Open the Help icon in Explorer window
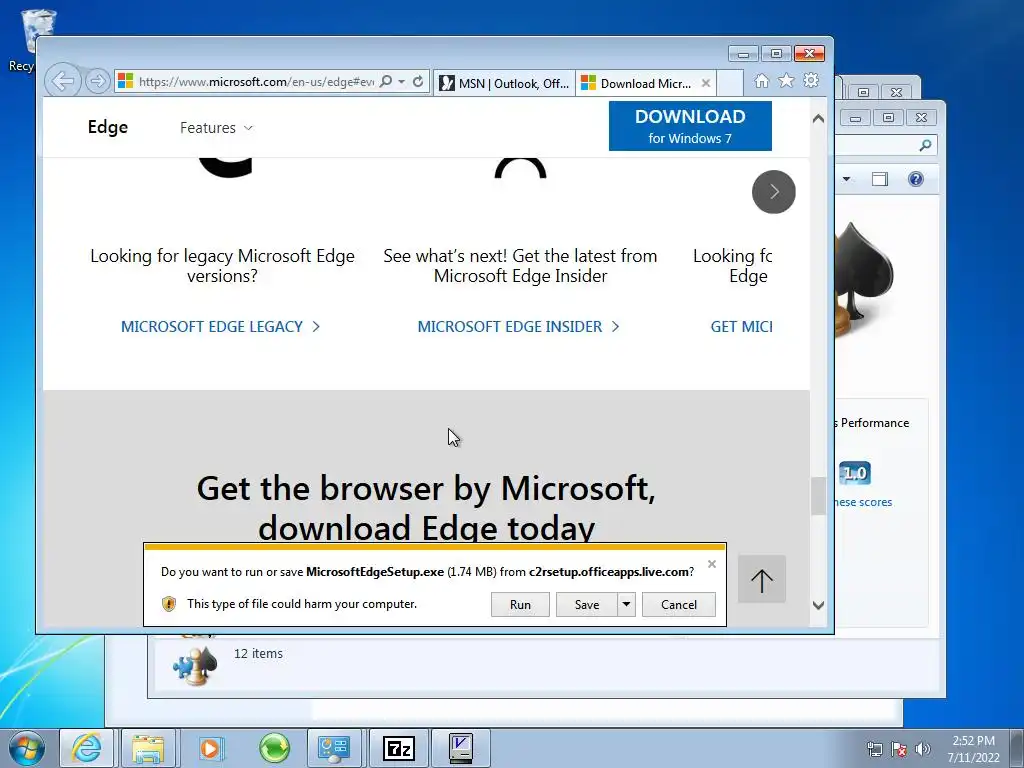The image size is (1024, 768). (916, 179)
